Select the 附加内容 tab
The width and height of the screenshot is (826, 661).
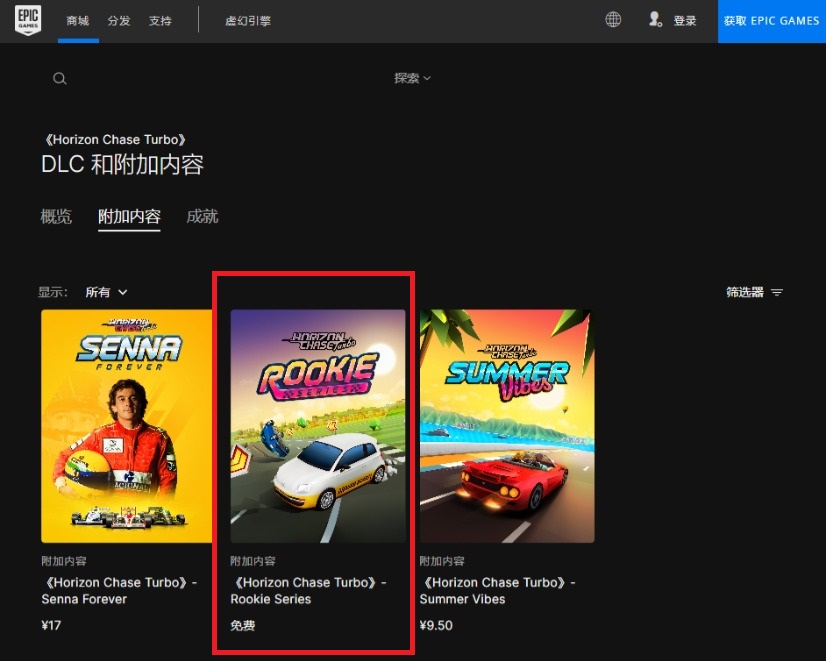coord(129,216)
